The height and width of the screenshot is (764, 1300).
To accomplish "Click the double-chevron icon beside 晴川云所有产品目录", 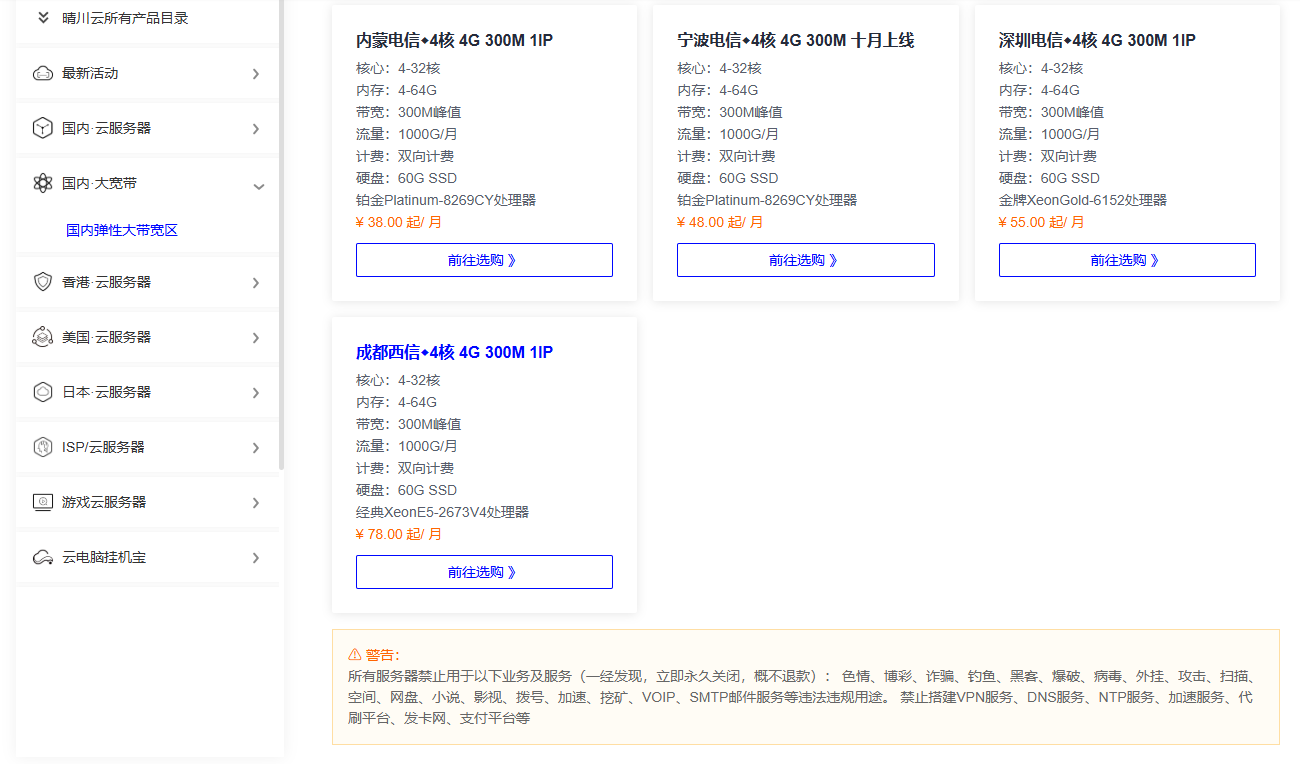I will pos(43,18).
